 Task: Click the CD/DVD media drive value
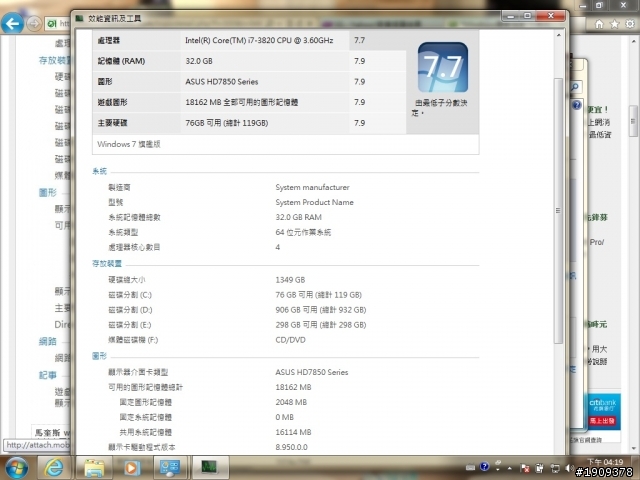tap(290, 340)
